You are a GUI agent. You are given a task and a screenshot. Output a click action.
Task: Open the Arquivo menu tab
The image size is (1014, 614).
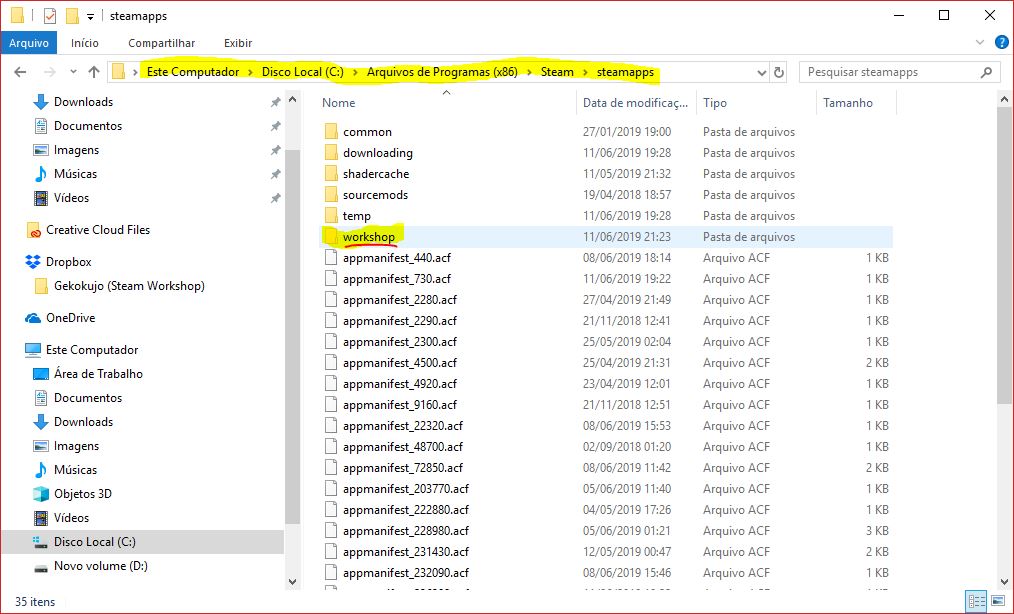[29, 43]
